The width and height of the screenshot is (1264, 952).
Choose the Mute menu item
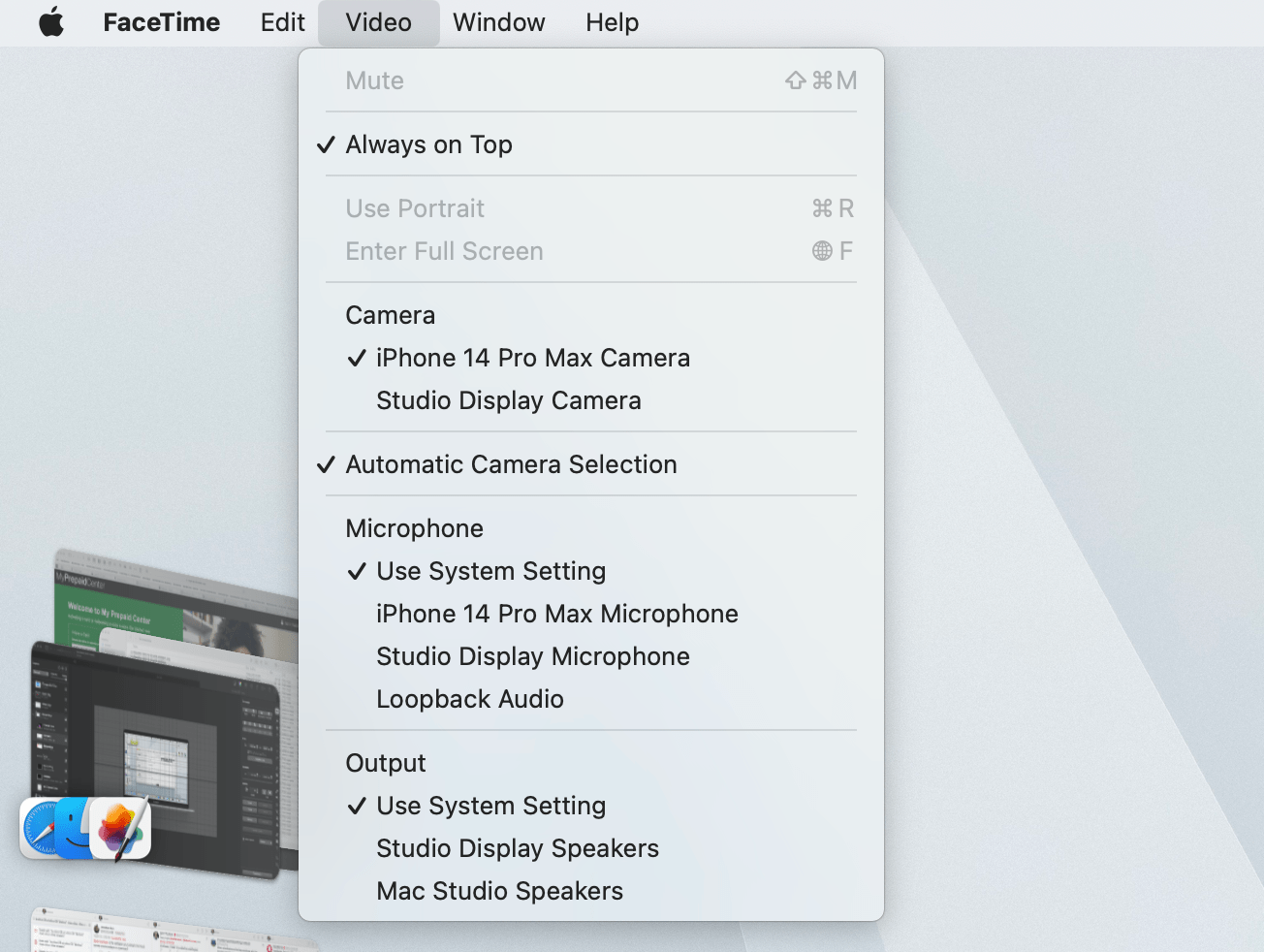tap(591, 80)
